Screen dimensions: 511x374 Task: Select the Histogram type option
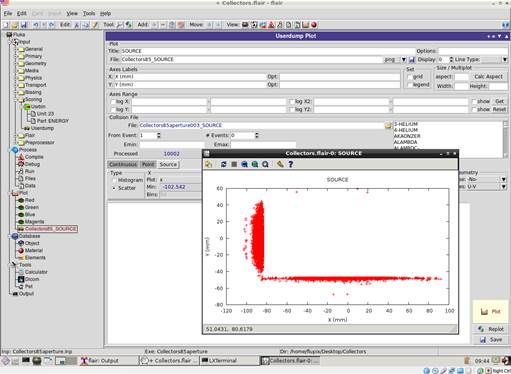click(114, 180)
